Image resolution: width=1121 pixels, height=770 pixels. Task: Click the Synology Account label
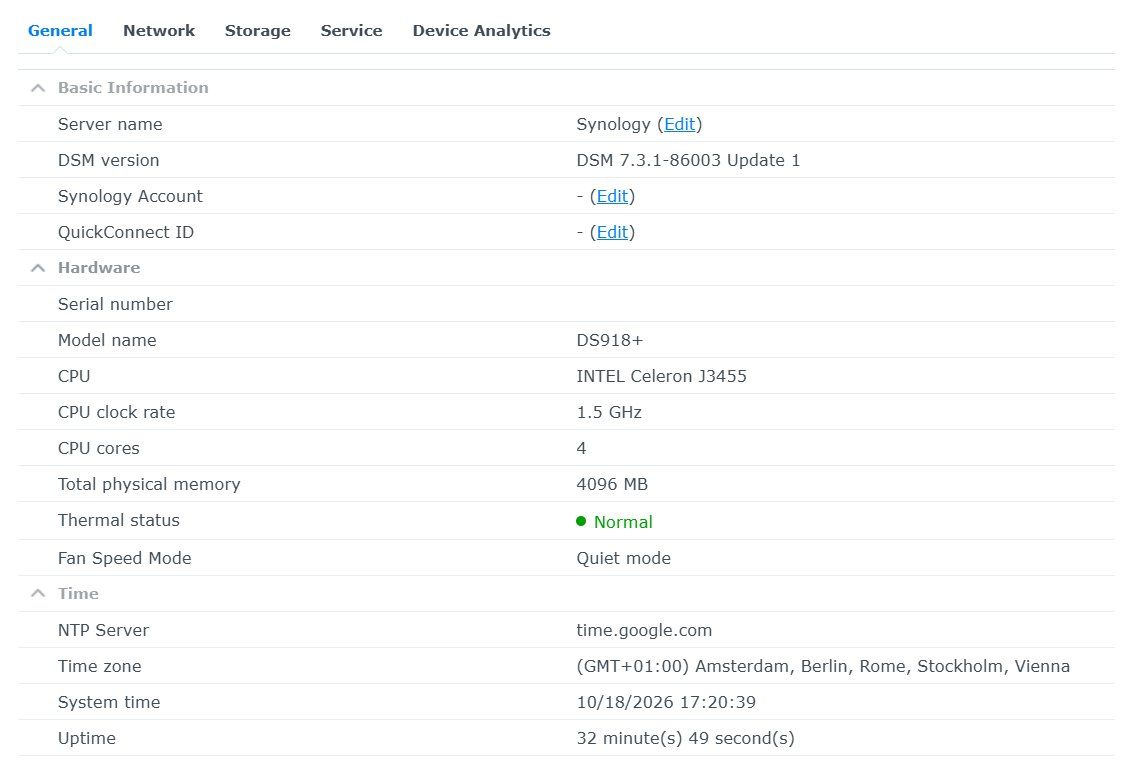pos(130,197)
